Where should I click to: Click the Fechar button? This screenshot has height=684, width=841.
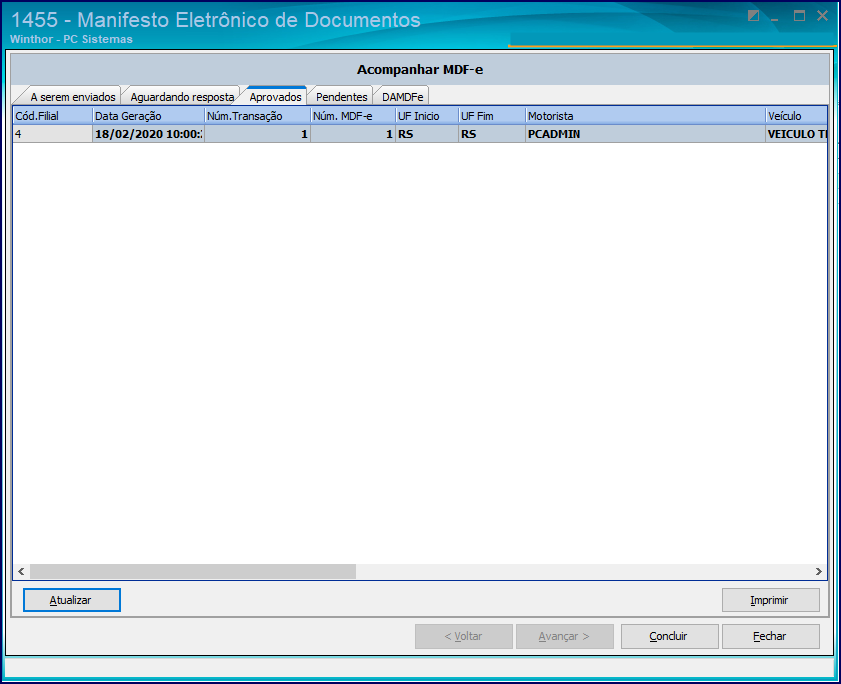click(770, 636)
